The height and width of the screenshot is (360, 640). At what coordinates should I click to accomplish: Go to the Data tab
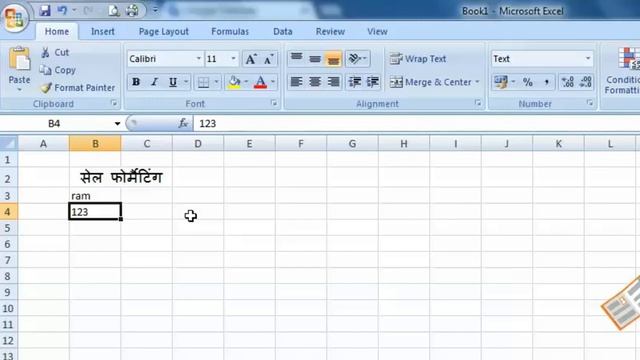282,31
